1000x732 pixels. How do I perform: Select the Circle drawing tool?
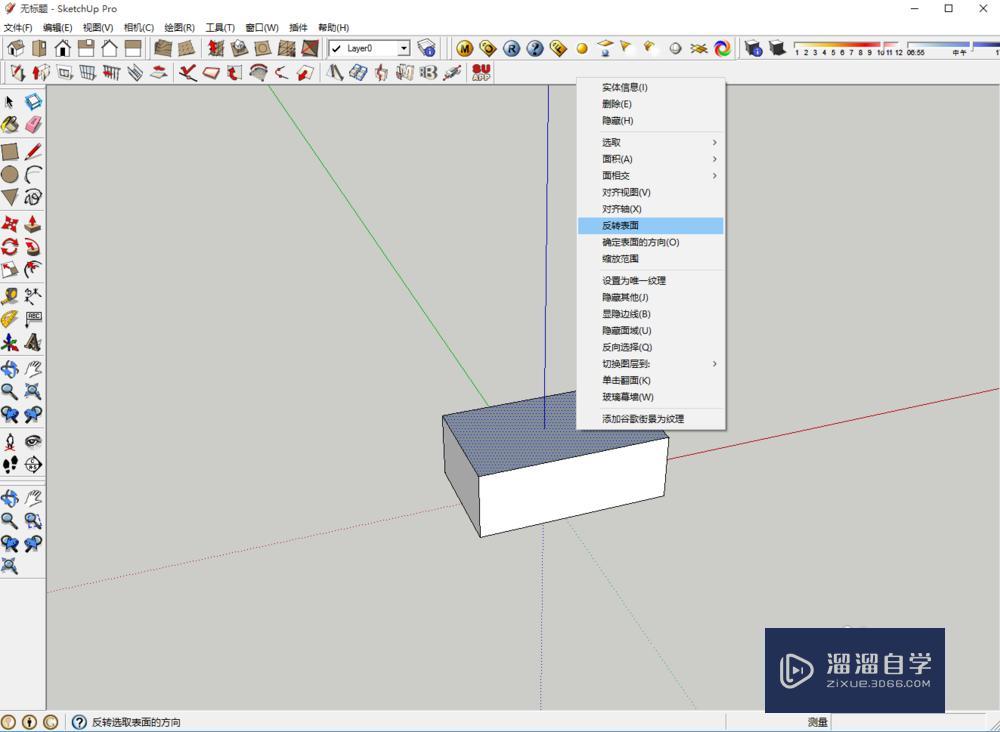[x=10, y=174]
